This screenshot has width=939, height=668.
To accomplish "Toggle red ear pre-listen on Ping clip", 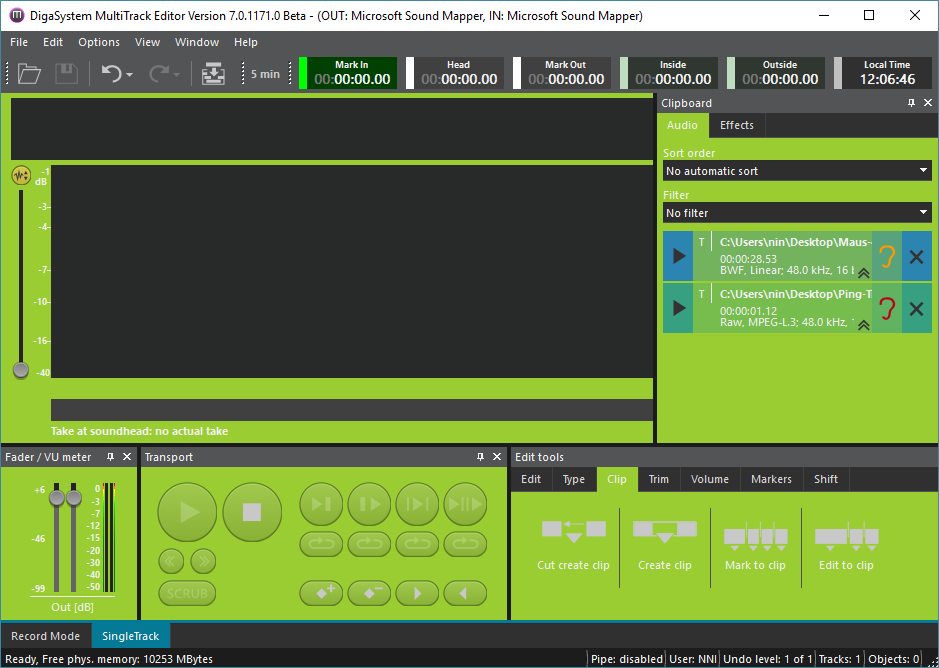I will (886, 309).
